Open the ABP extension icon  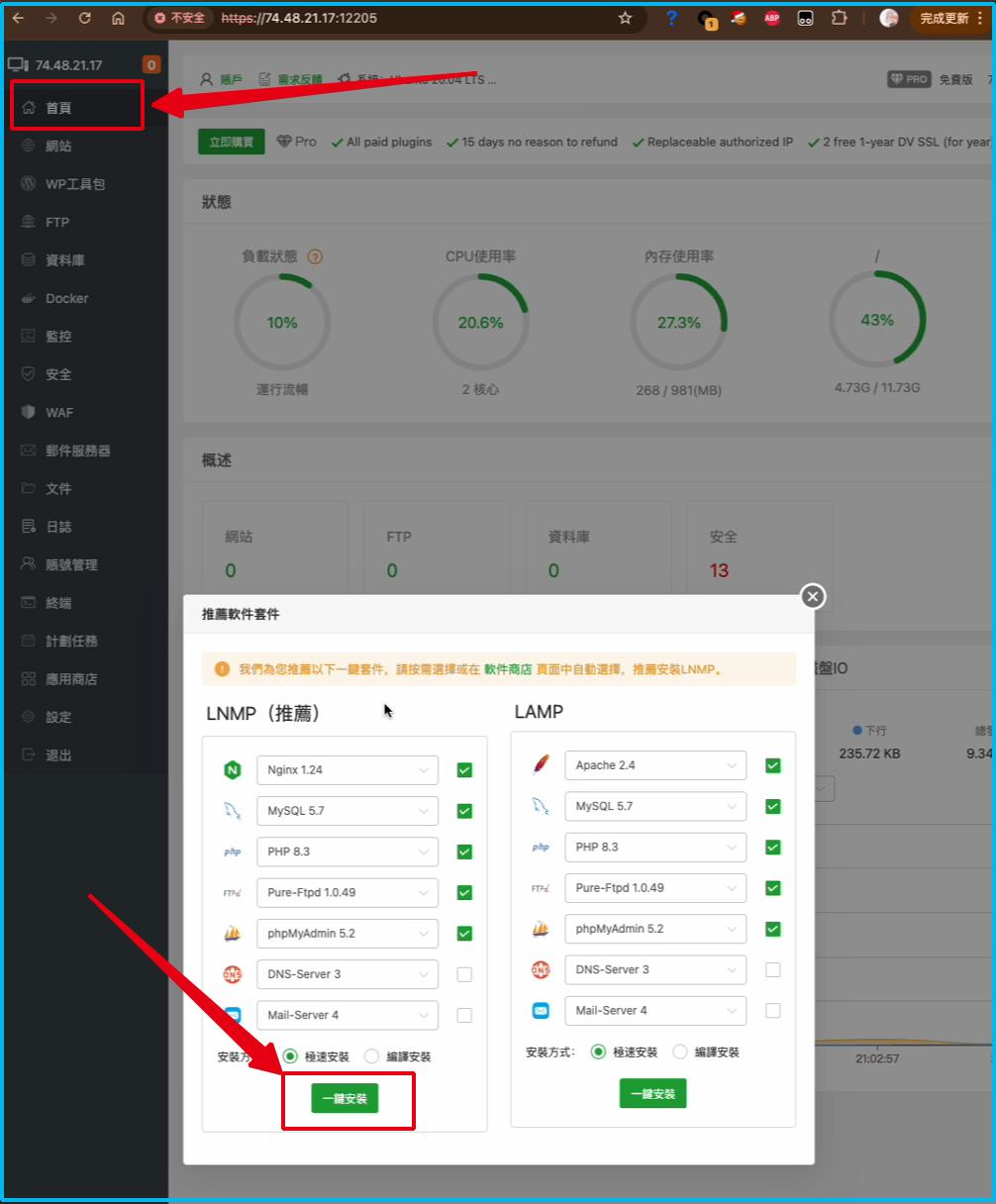coord(772,18)
